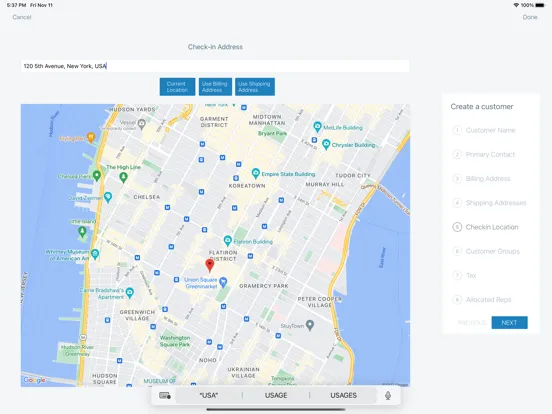Screen dimensions: 552x414
Task: Go to Customer Groups step
Action: click(486, 251)
